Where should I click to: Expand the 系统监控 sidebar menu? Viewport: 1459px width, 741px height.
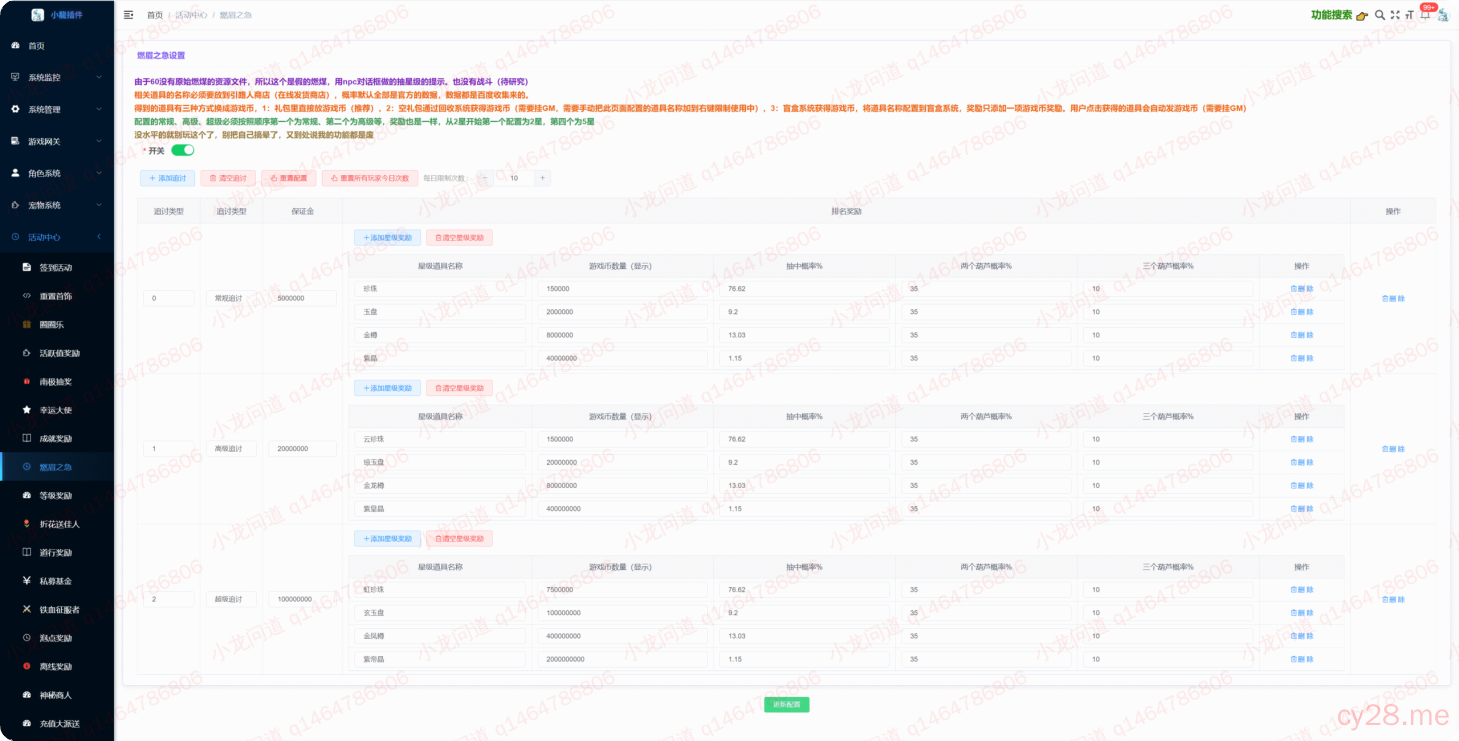[x=56, y=77]
